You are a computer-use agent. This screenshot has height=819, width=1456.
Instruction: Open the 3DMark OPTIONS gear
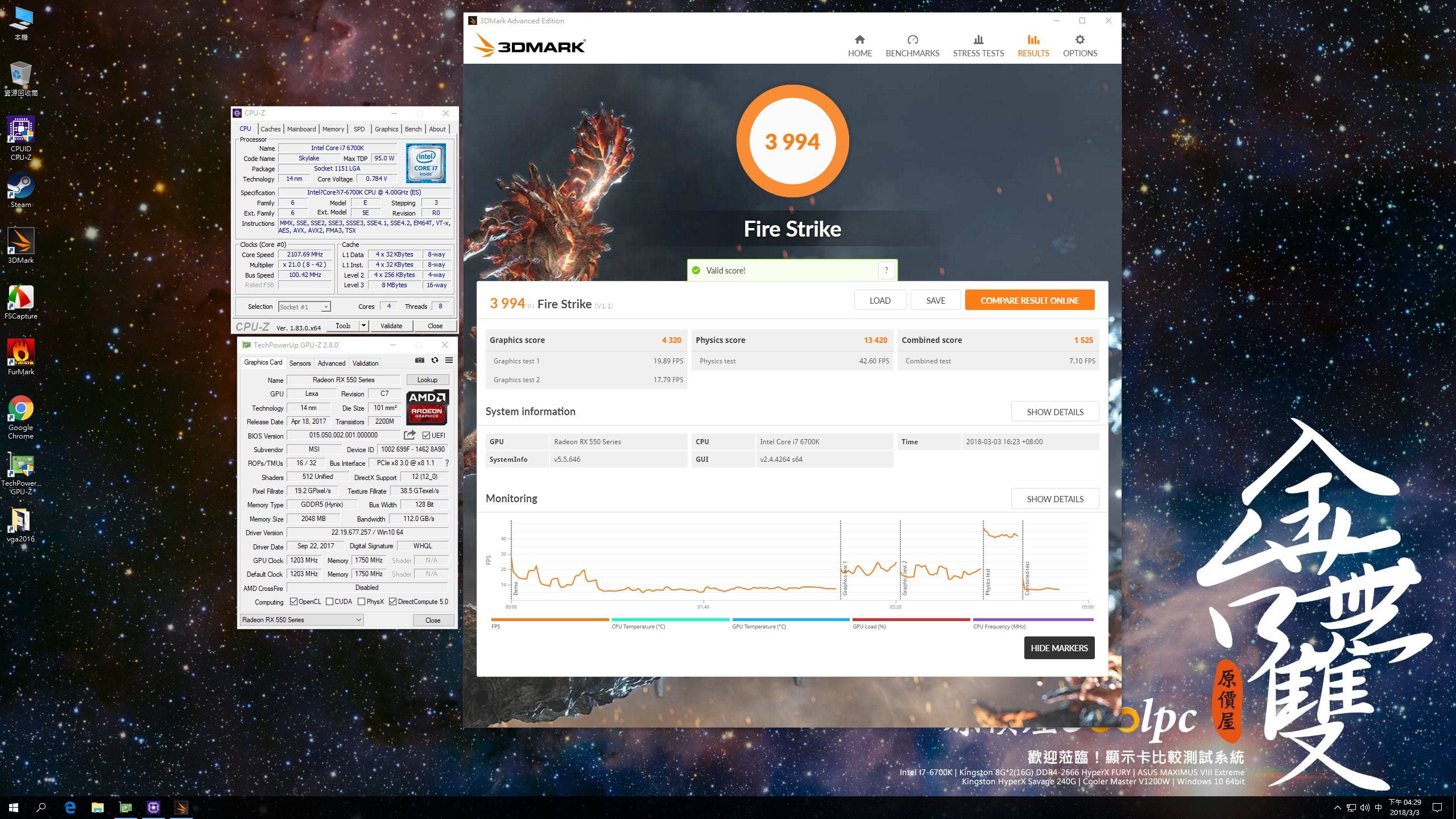[1079, 46]
